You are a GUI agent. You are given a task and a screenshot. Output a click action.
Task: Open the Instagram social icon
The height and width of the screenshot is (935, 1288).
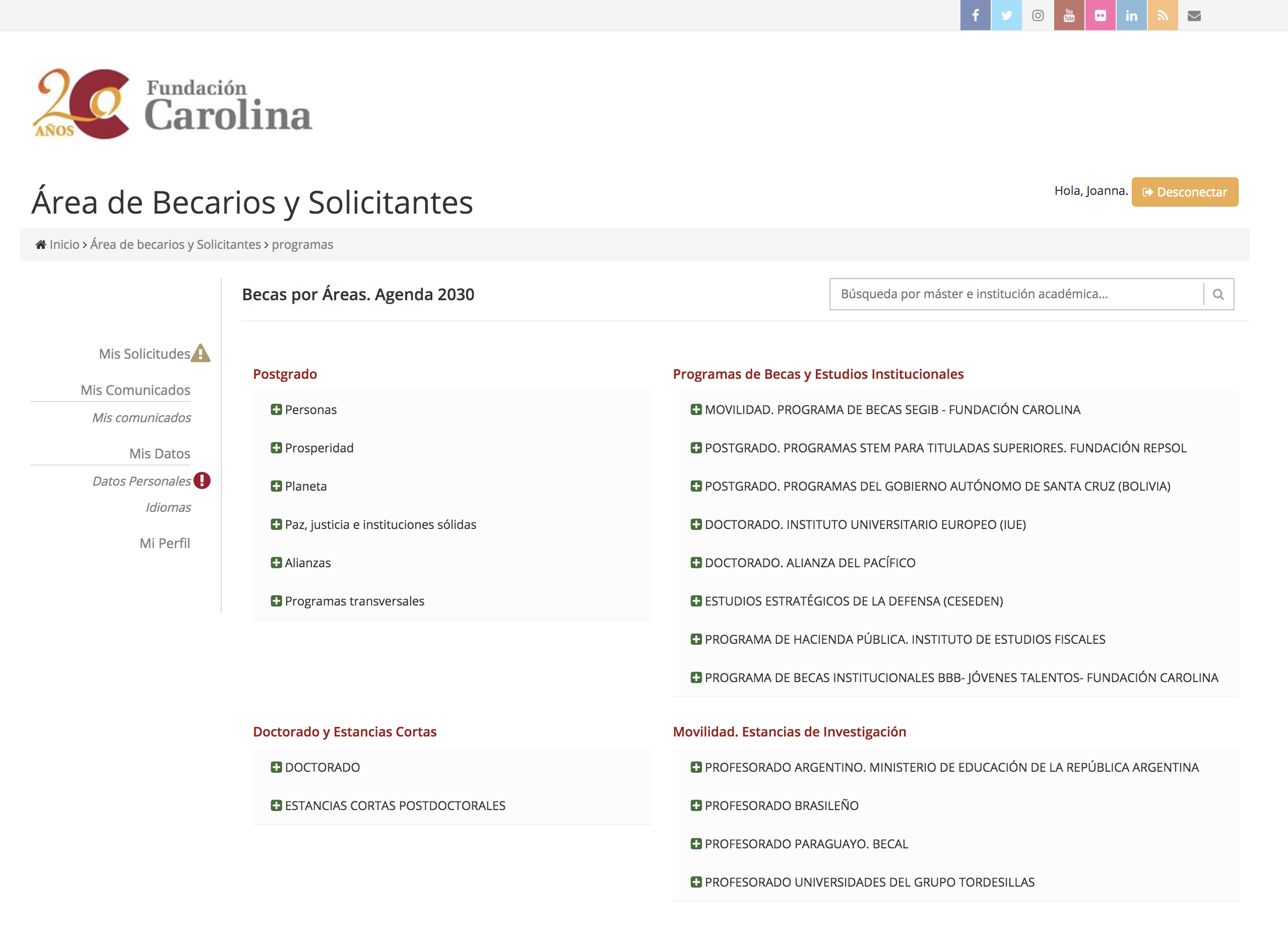click(1038, 15)
